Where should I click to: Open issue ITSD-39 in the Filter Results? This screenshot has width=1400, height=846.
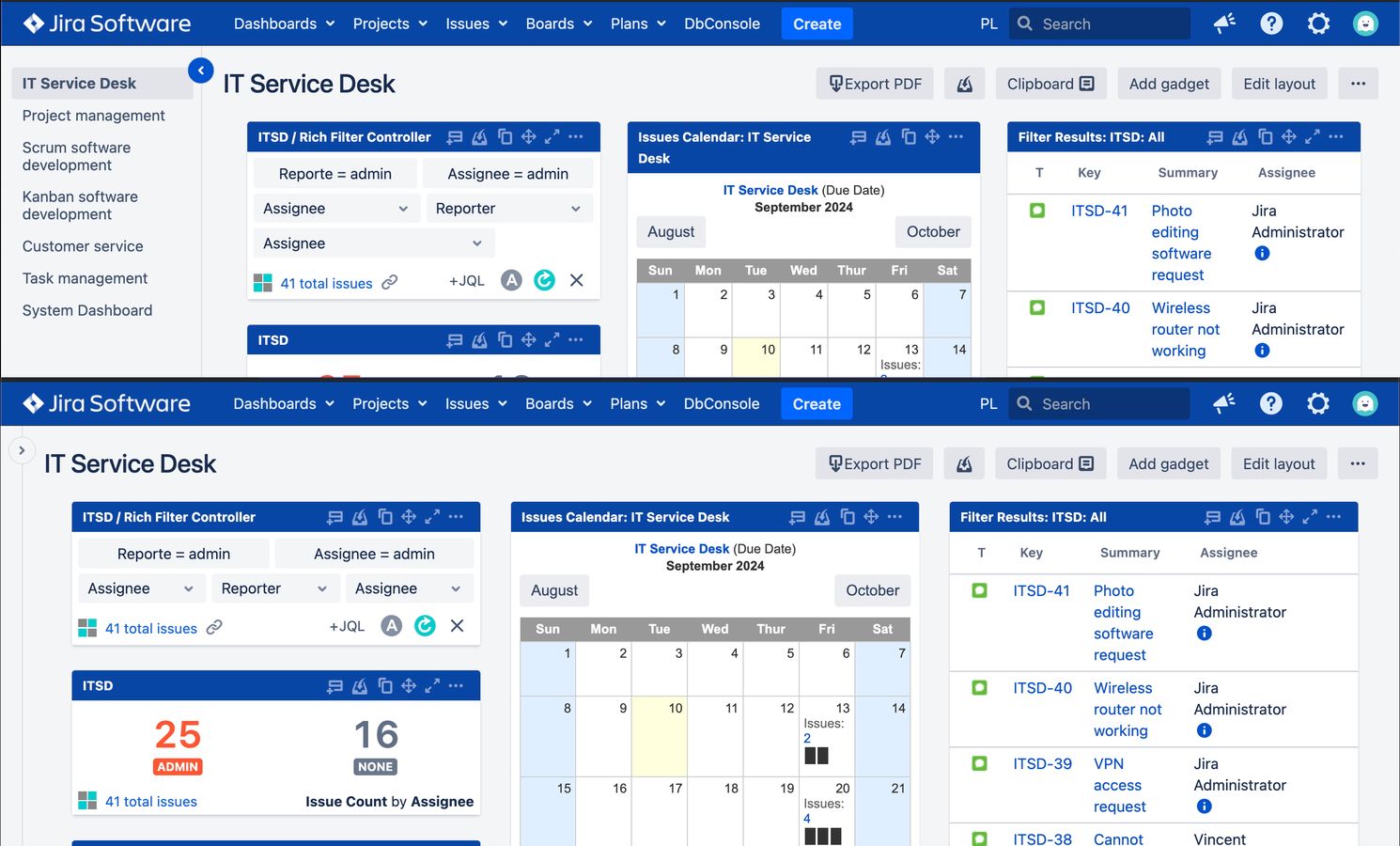(1042, 764)
